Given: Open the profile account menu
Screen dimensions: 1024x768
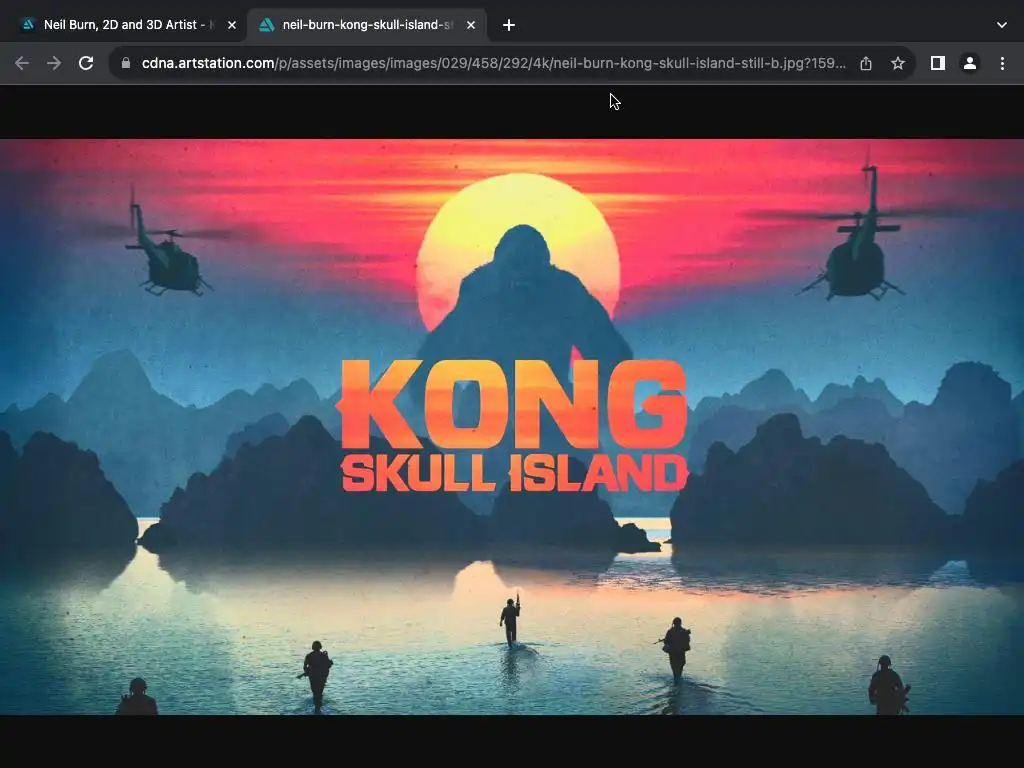Looking at the screenshot, I should click(x=970, y=63).
